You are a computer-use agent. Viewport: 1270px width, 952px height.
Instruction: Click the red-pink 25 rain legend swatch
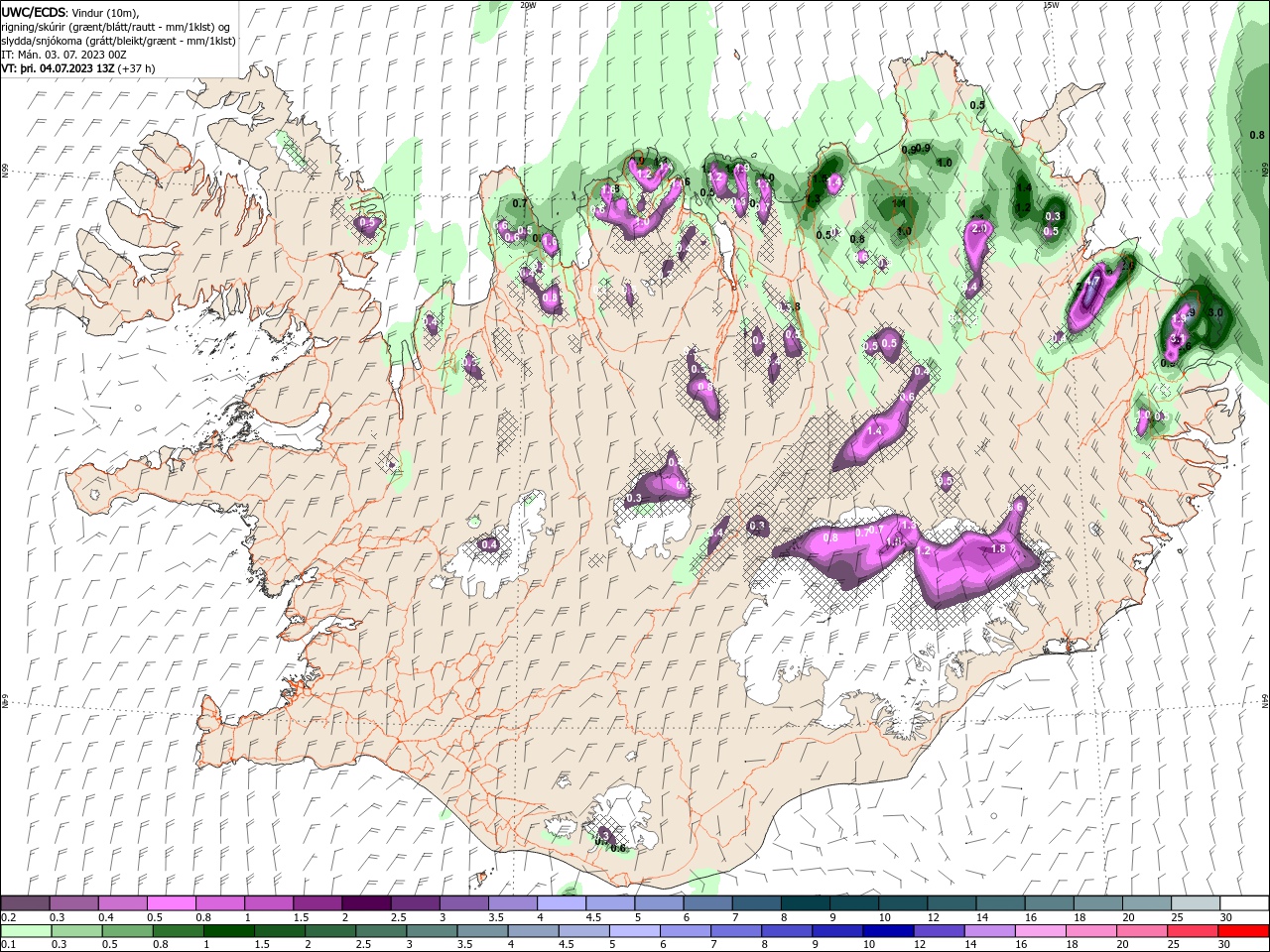[1192, 931]
